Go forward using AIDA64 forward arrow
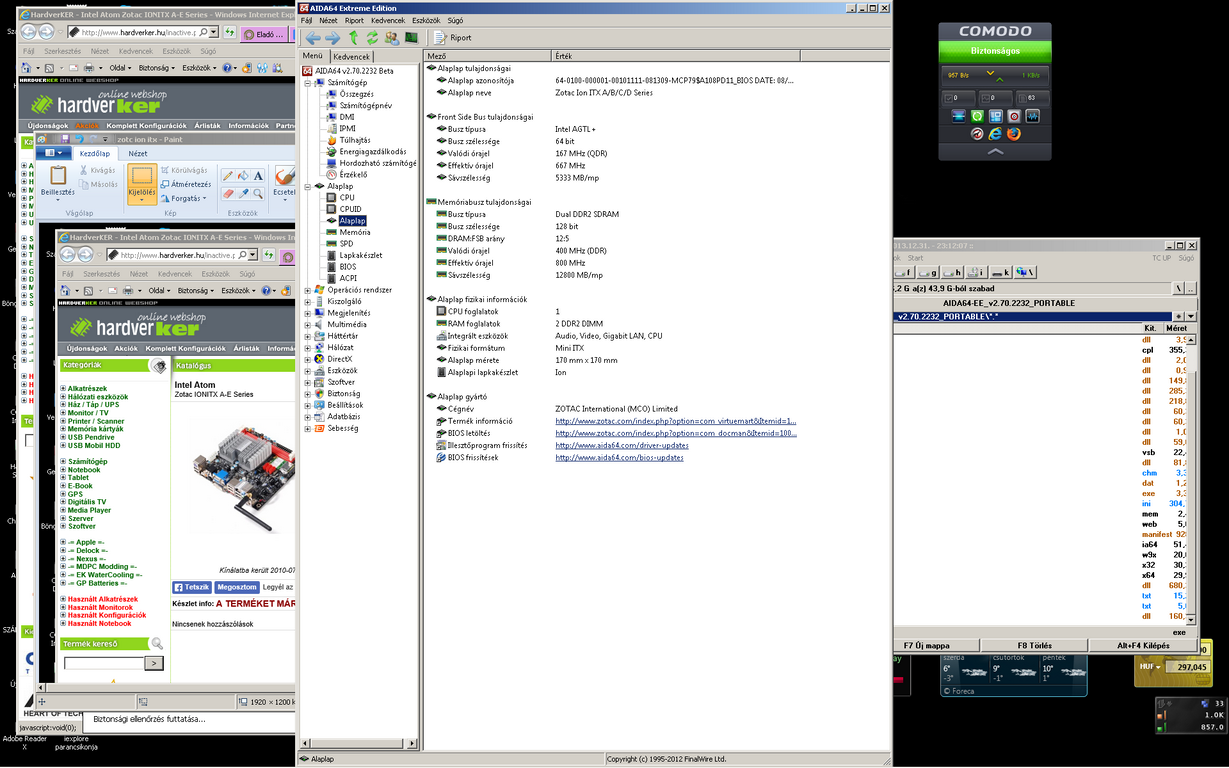Viewport: 1229px width, 768px height. pyautogui.click(x=333, y=38)
